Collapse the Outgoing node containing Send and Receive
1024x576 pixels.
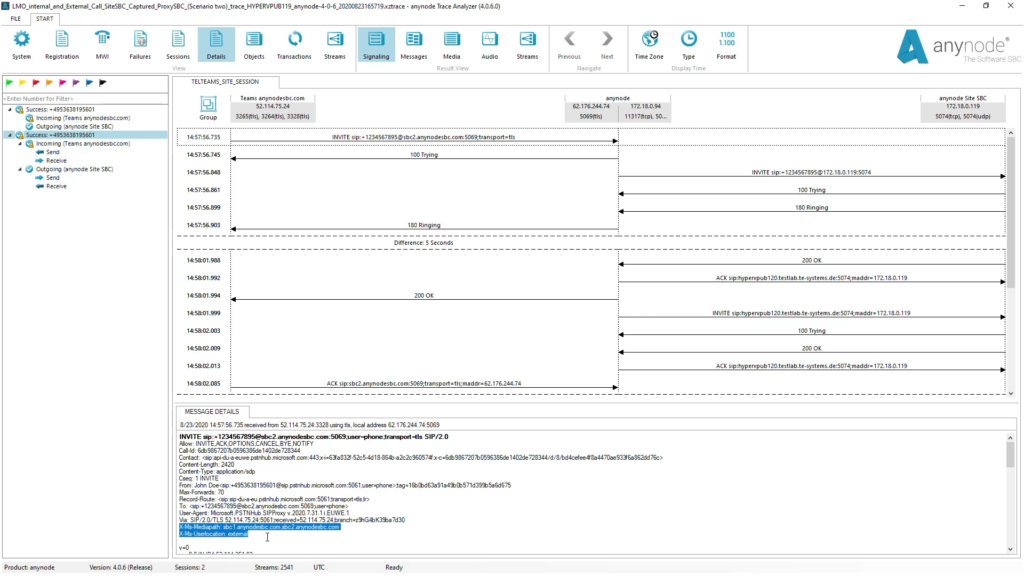coord(20,169)
